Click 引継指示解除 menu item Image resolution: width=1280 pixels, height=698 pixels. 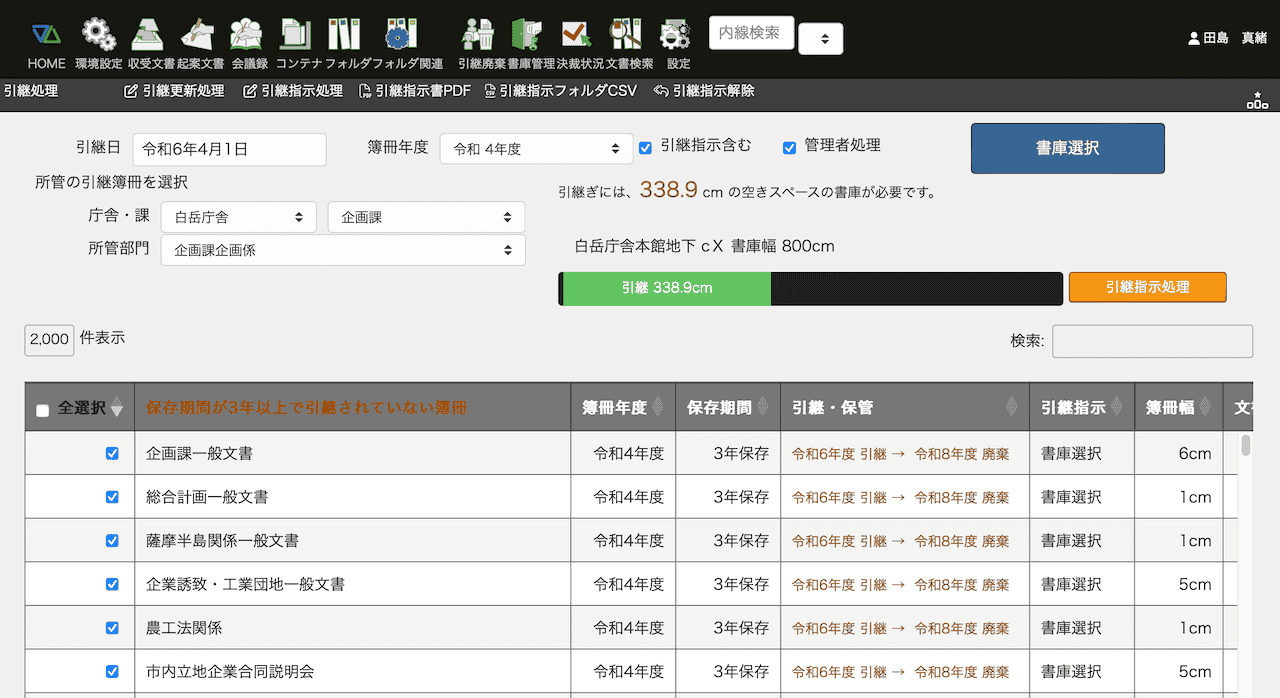(x=704, y=91)
